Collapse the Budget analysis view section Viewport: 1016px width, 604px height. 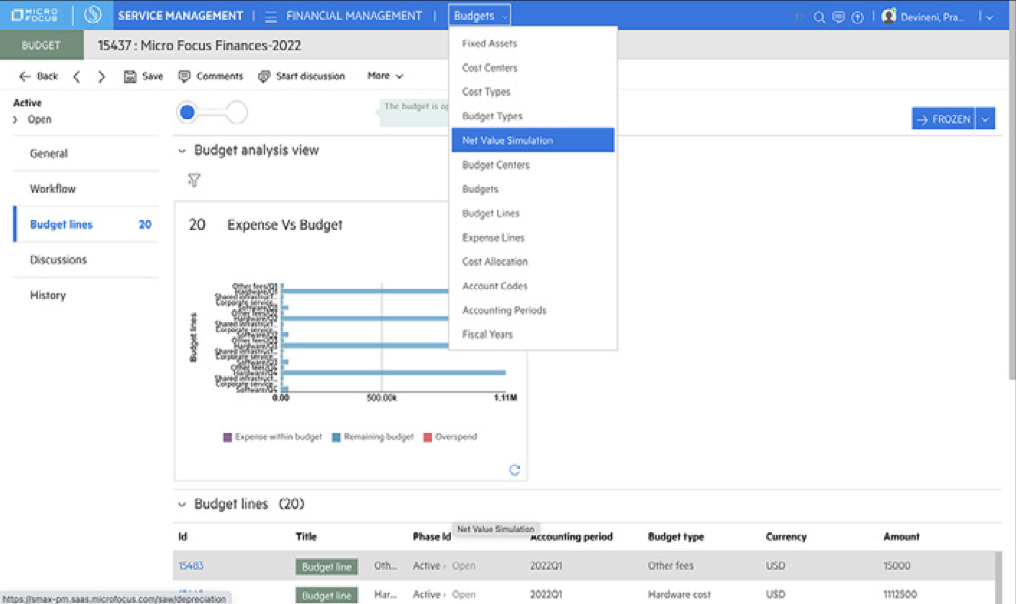click(182, 150)
